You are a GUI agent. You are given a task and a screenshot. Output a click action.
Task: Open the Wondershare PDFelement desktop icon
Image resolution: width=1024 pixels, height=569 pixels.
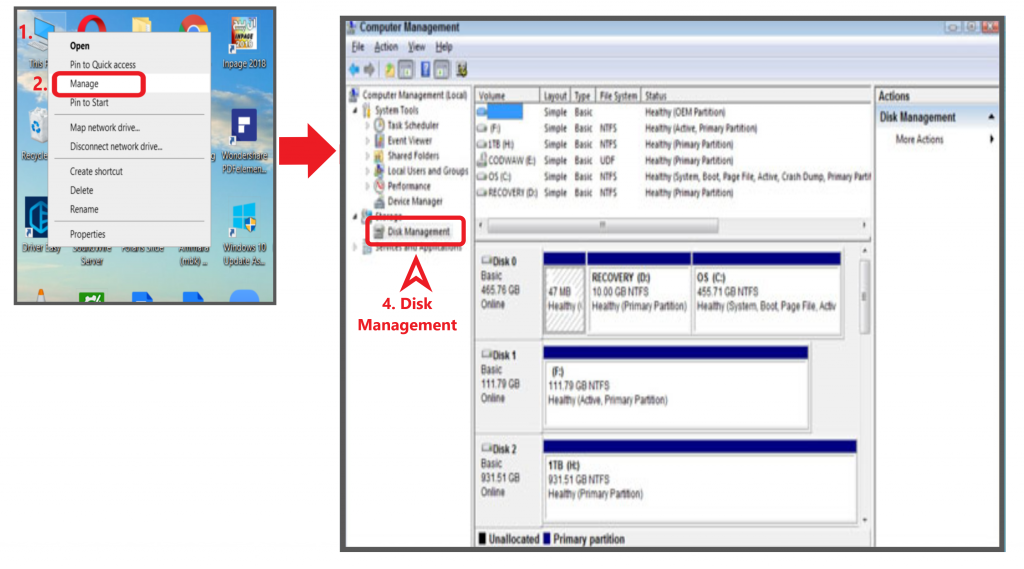pyautogui.click(x=244, y=140)
